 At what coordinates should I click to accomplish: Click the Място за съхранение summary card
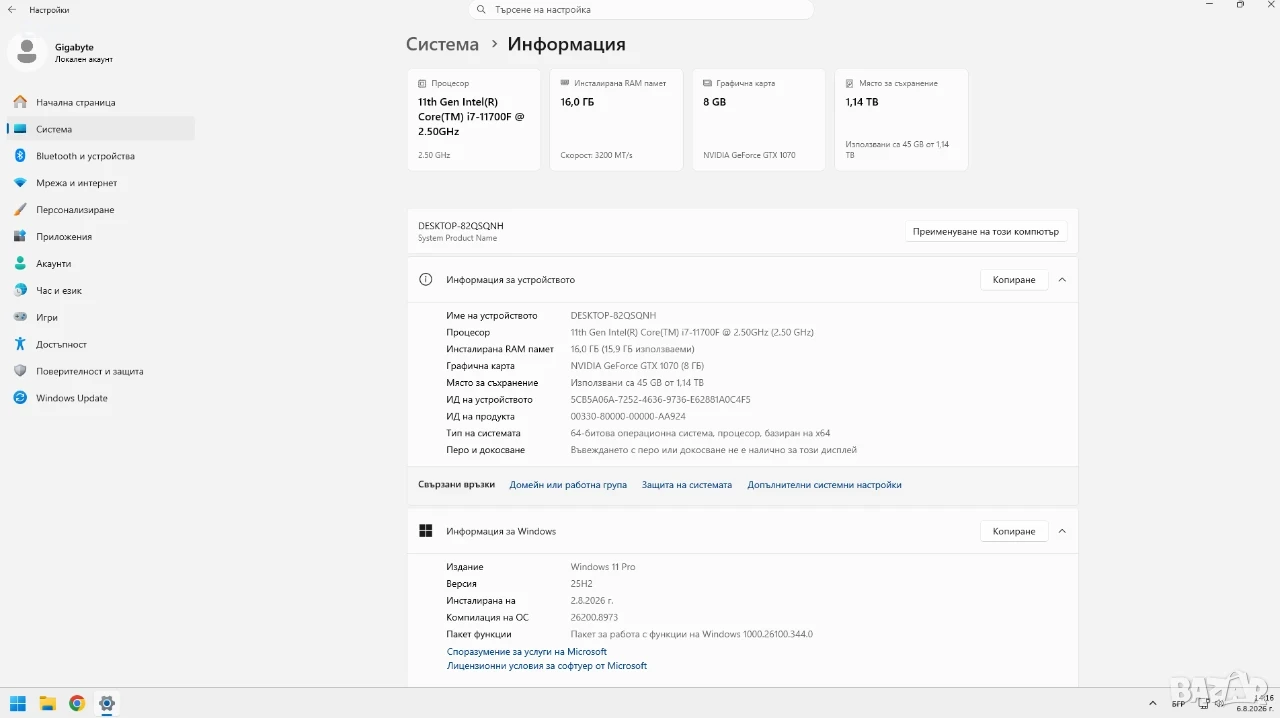(x=901, y=119)
